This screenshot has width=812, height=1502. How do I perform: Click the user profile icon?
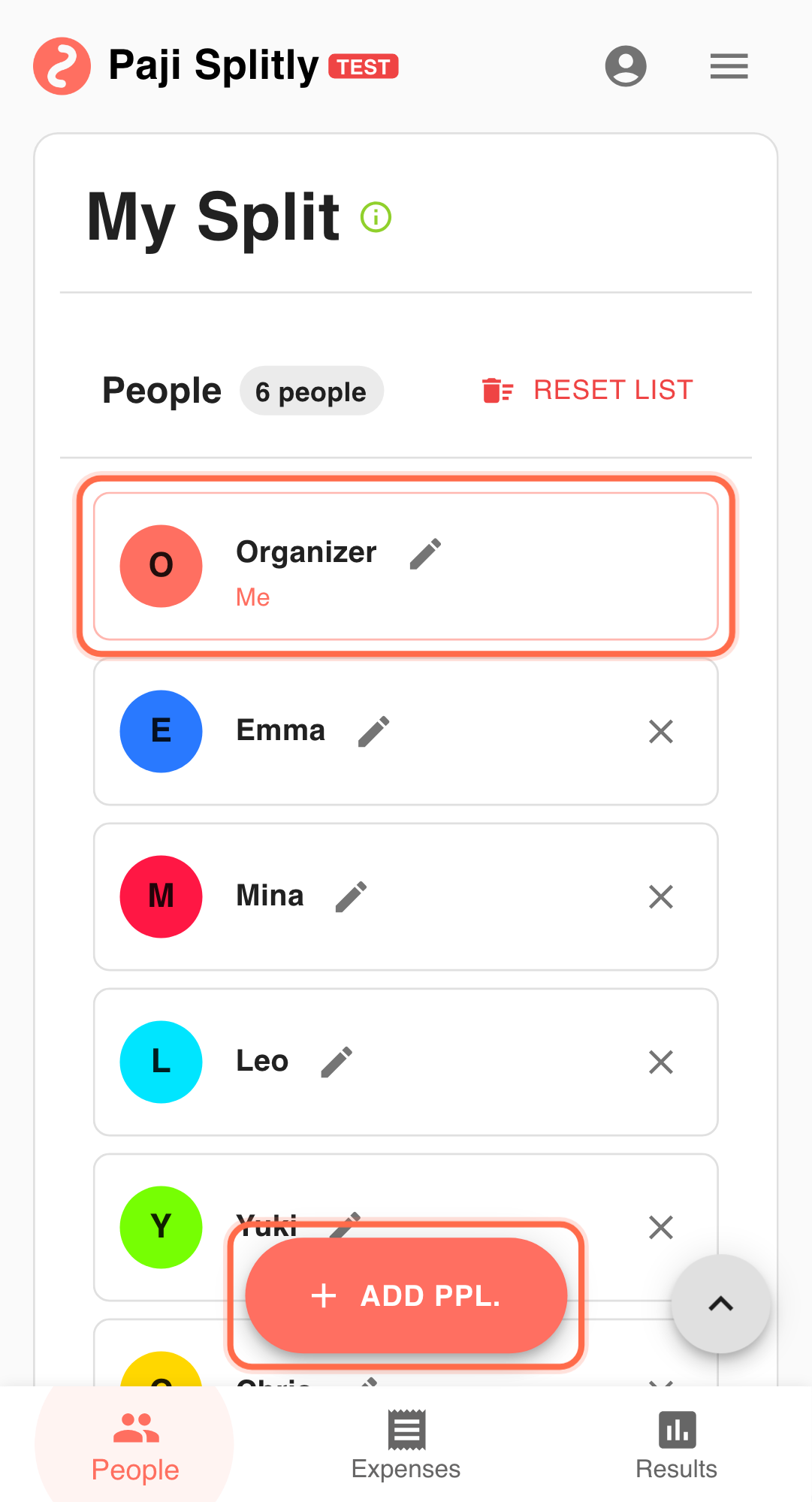(626, 66)
